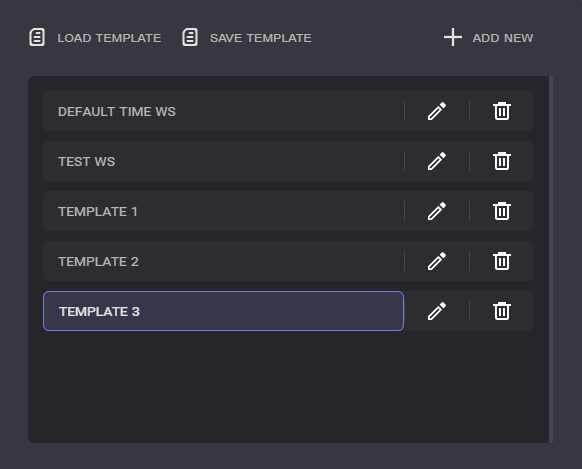Edit TEMPLATE 2 with pencil icon
582x469 pixels.
point(437,261)
